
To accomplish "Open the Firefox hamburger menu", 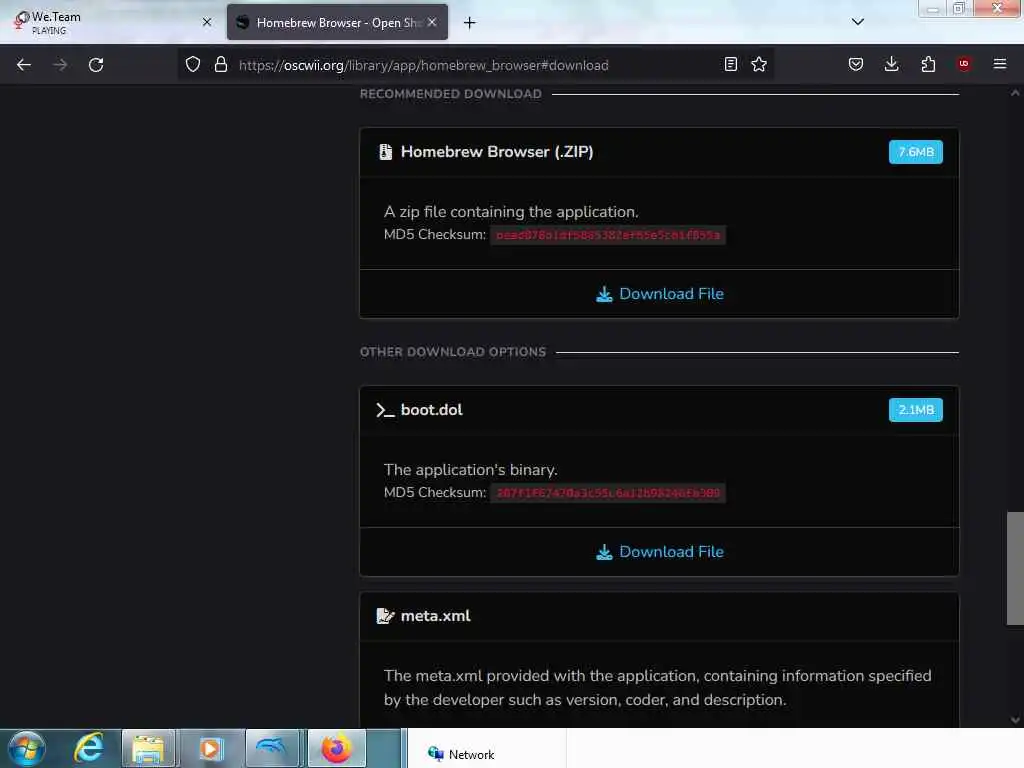I will coord(1000,64).
